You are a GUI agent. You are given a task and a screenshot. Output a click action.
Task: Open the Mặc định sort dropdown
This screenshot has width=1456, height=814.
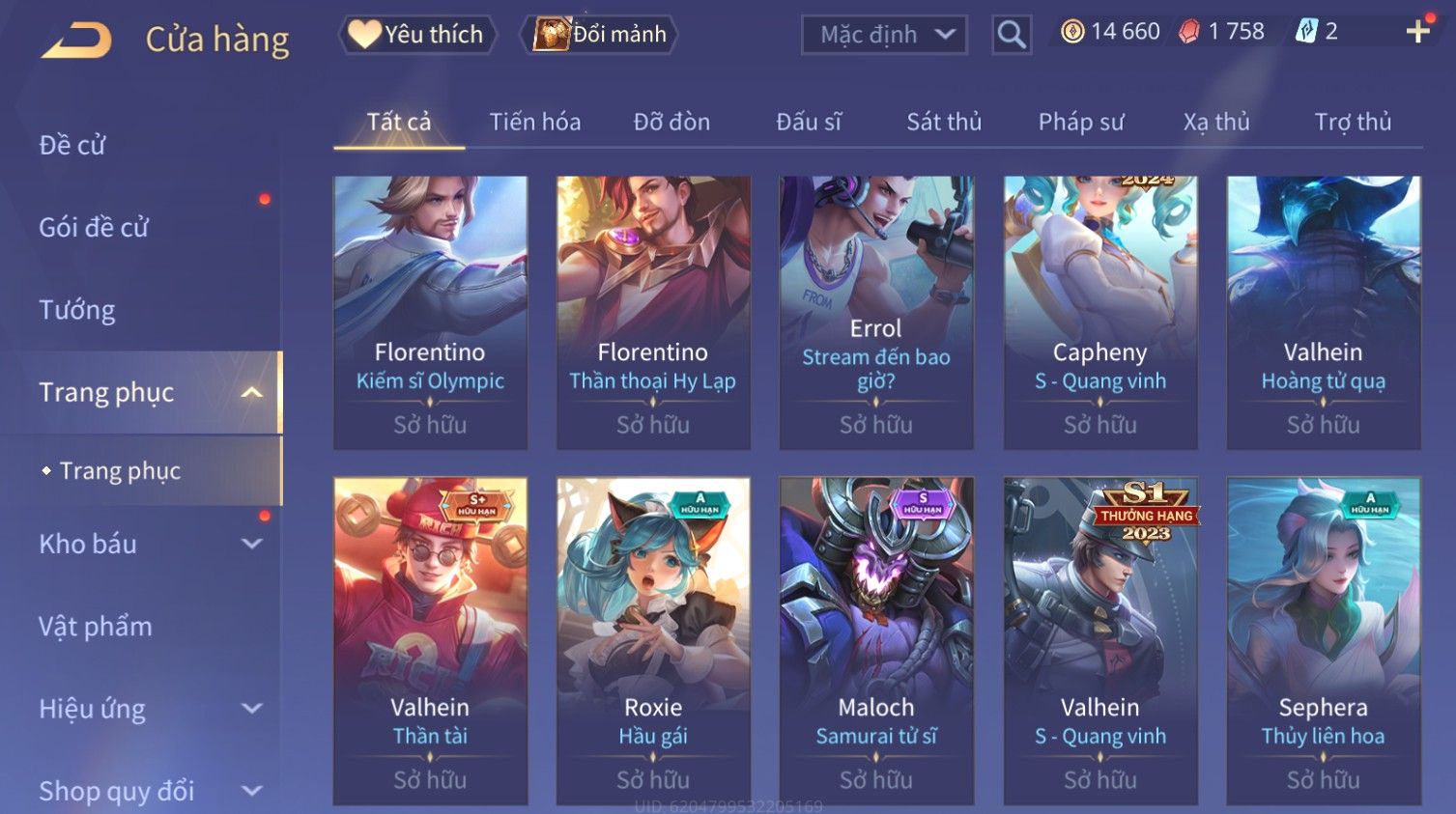[884, 35]
